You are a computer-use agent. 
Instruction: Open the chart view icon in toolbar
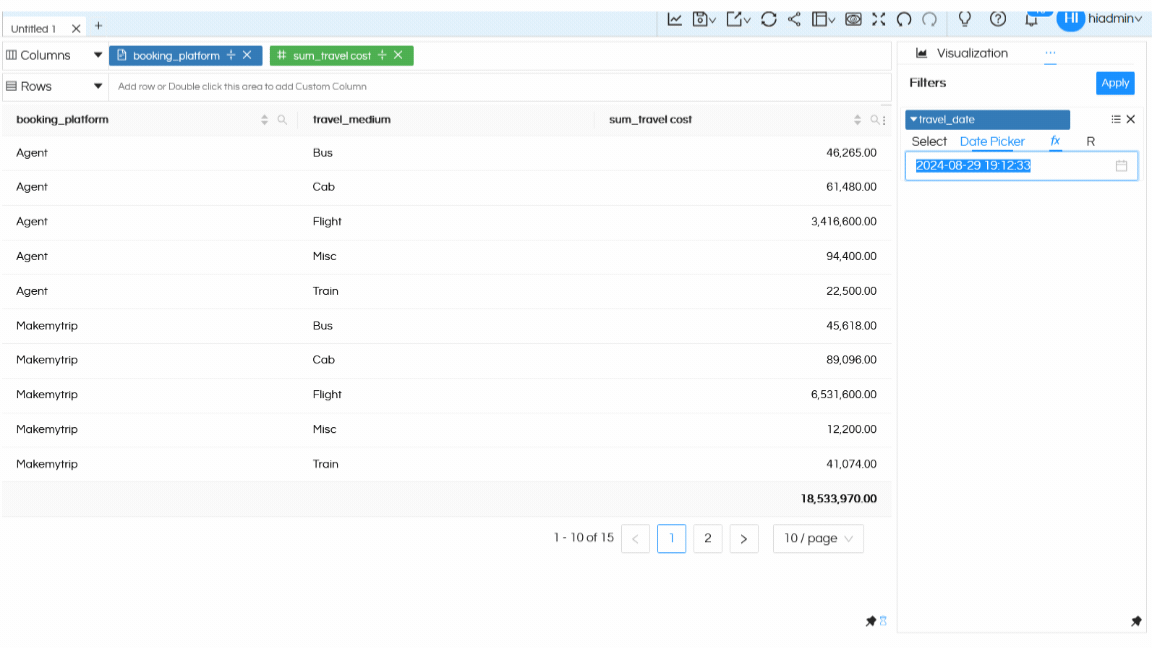674,19
